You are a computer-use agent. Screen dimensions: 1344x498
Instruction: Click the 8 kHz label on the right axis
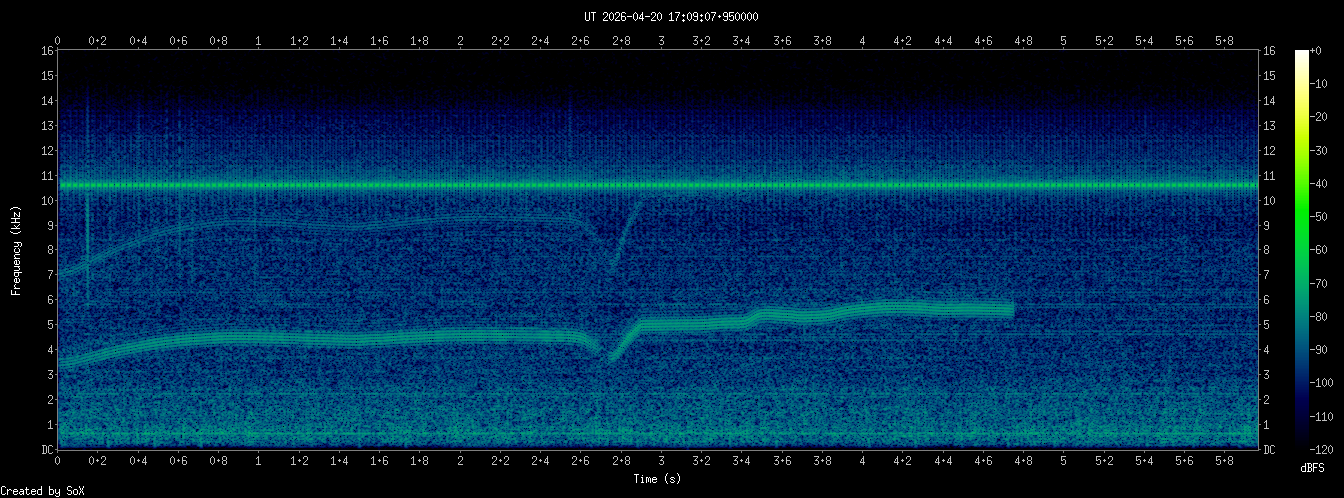click(x=1268, y=250)
